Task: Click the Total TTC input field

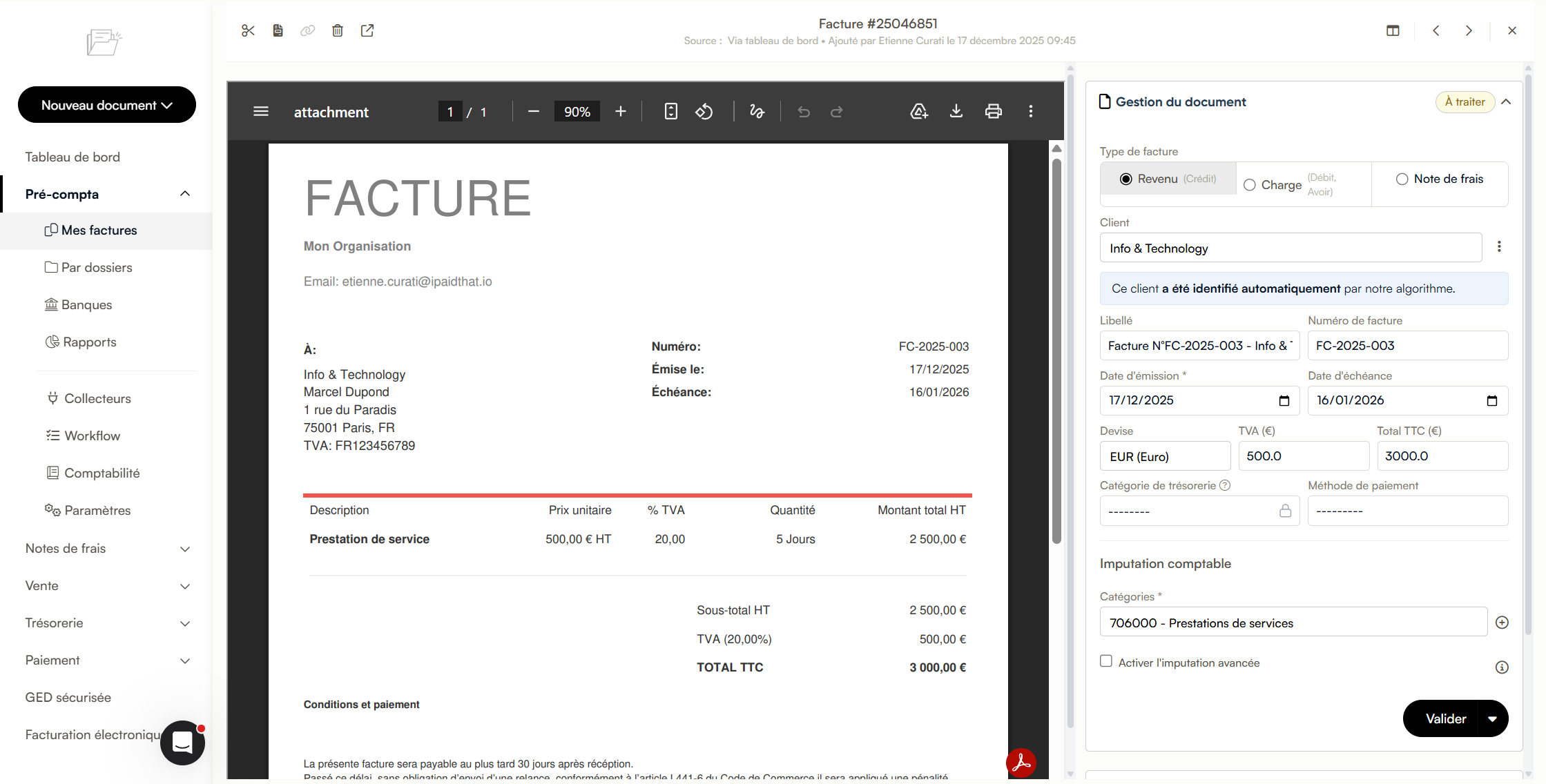Action: tap(1442, 456)
